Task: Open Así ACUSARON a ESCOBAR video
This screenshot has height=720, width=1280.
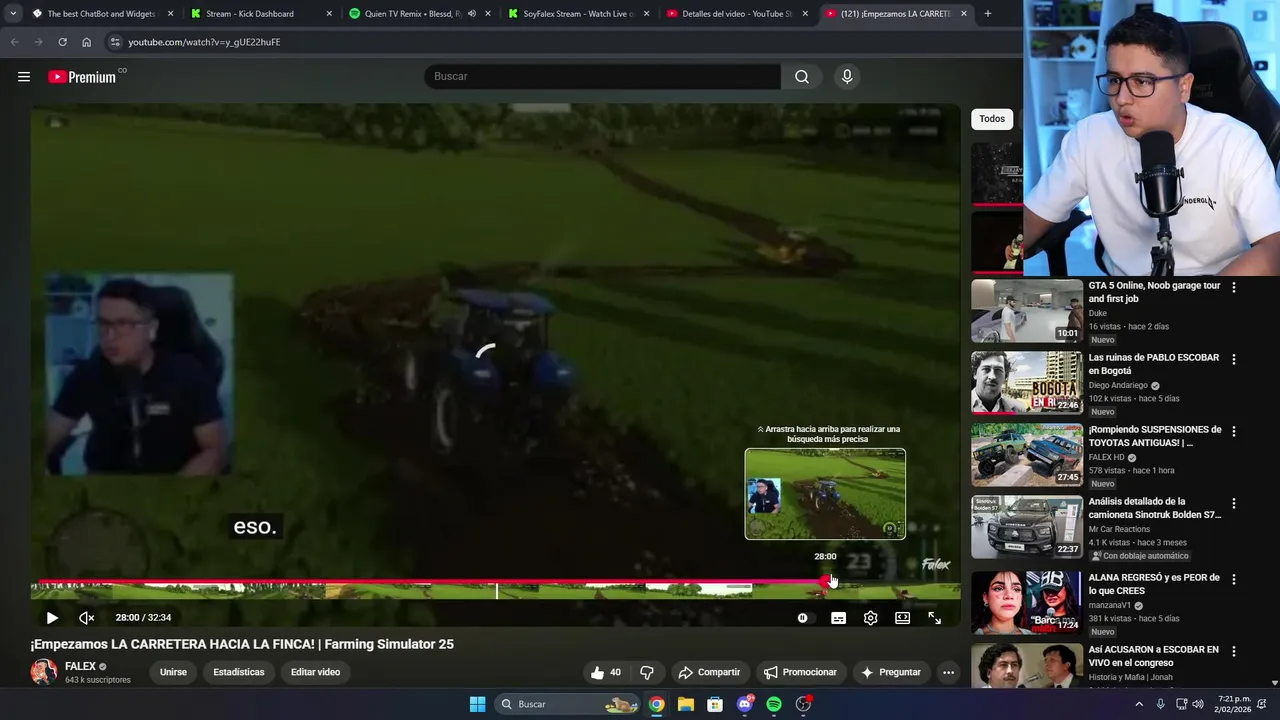Action: pos(1154,656)
